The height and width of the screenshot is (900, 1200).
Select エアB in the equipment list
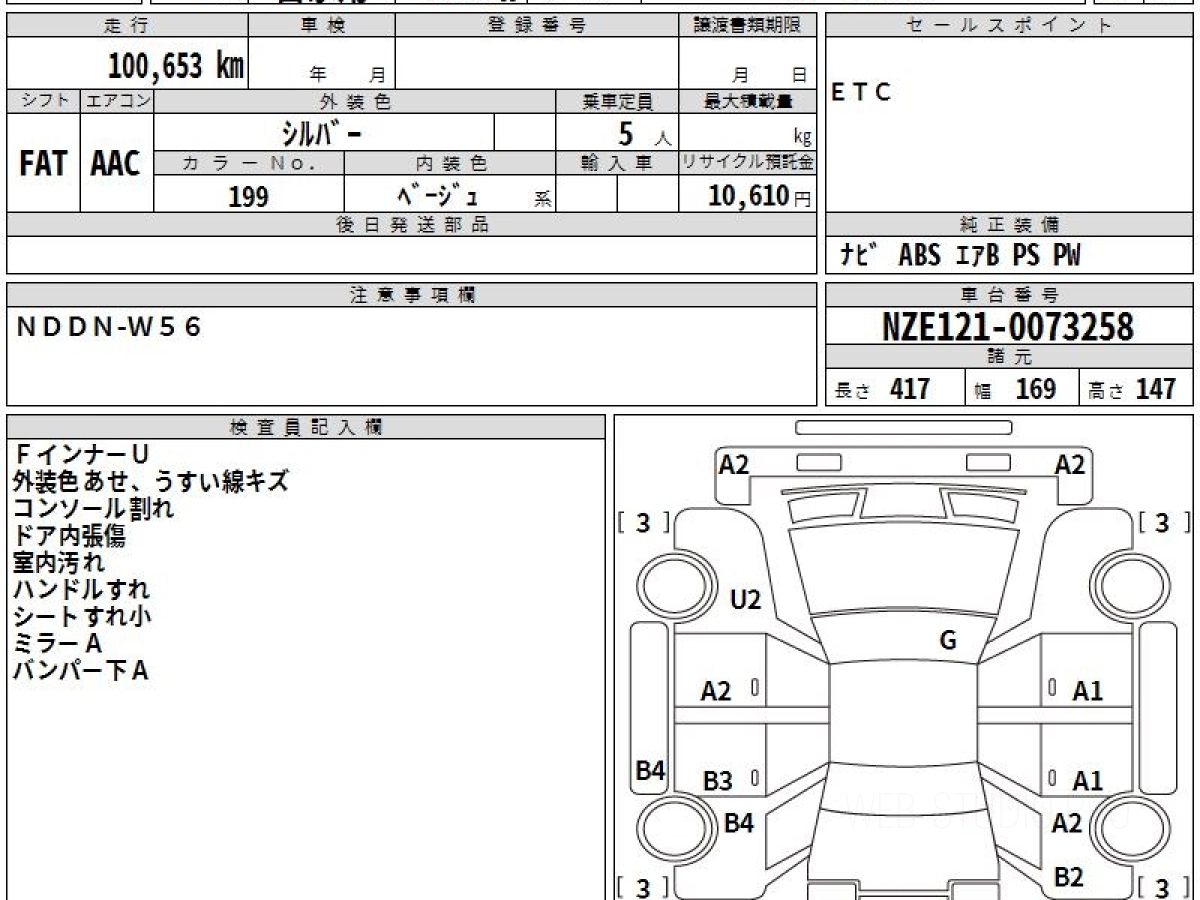[x=978, y=256]
